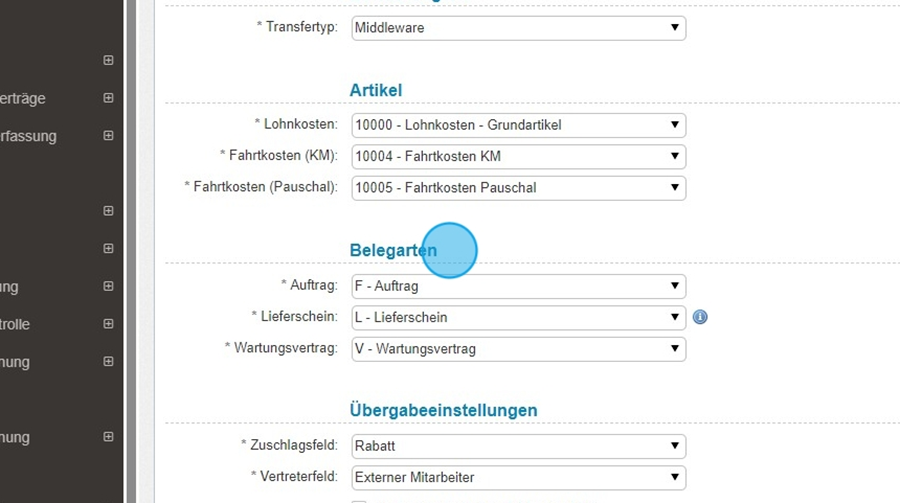Open the Lieferschein document type dropdown

point(518,317)
